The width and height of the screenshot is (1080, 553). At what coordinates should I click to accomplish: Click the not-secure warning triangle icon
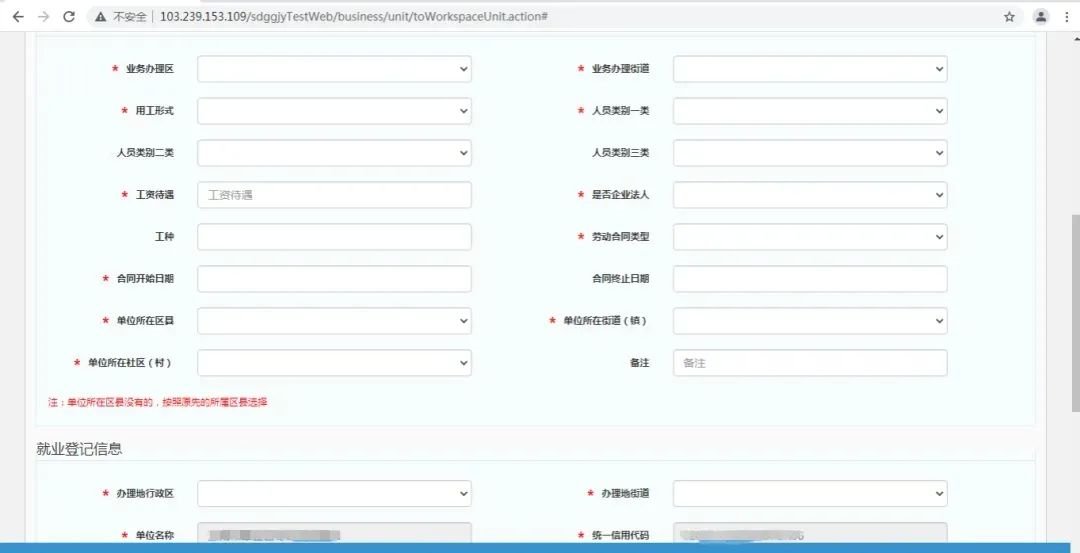tap(101, 17)
